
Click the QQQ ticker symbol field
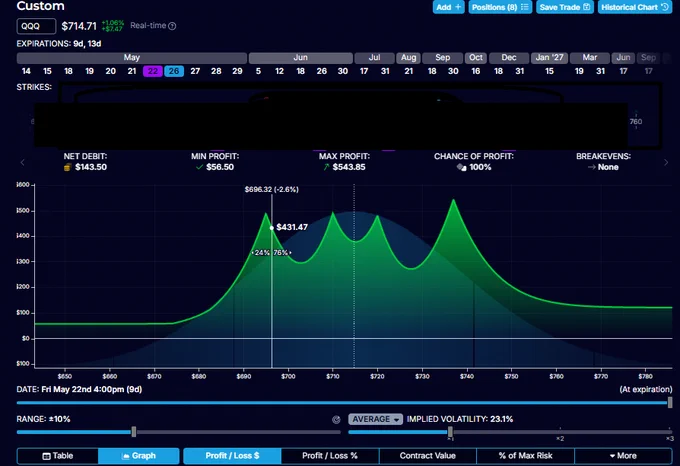pos(36,26)
